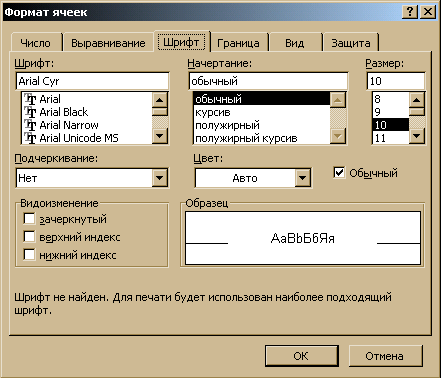Image resolution: width=441 pixels, height=378 pixels.
Task: Select полужирный курсив style
Action: pyautogui.click(x=262, y=138)
